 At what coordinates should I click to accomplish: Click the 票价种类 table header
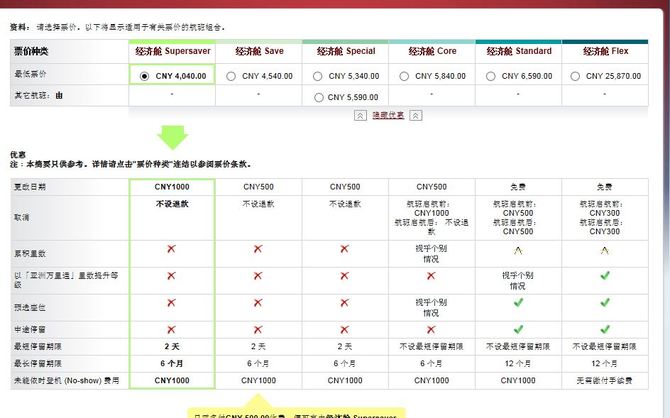click(31, 51)
